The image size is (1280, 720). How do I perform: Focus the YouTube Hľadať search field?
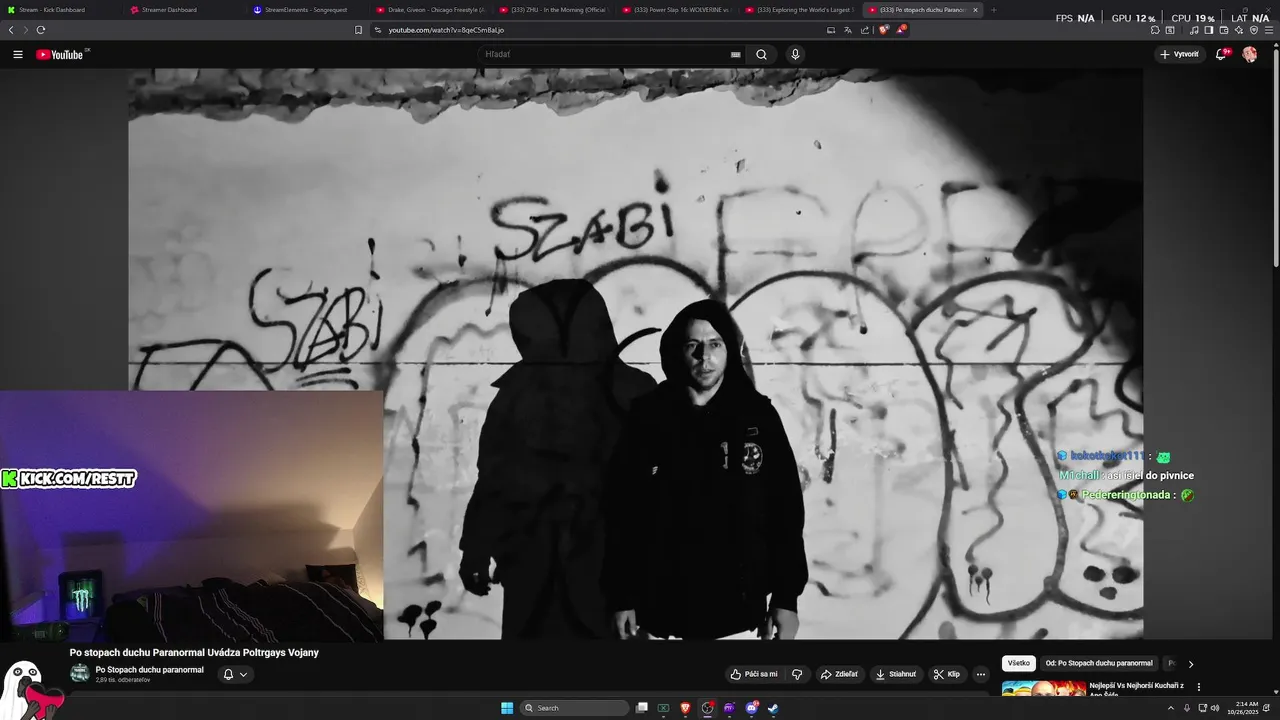(x=605, y=54)
